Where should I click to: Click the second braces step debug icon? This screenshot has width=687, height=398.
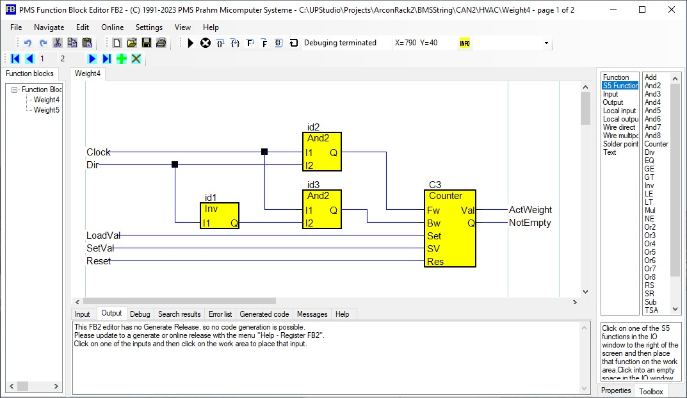click(x=235, y=43)
